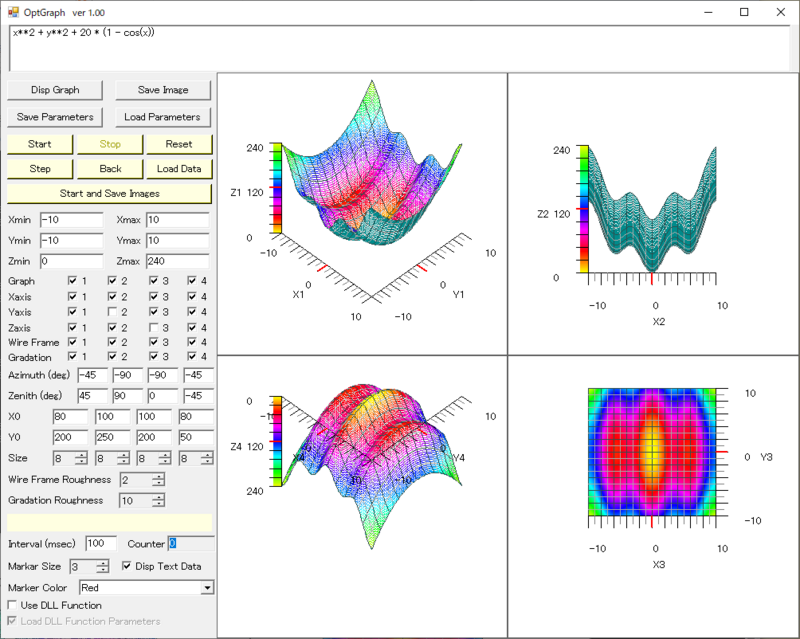The image size is (800, 639).
Task: Click the OptGraph app icon in title bar
Action: [x=12, y=12]
